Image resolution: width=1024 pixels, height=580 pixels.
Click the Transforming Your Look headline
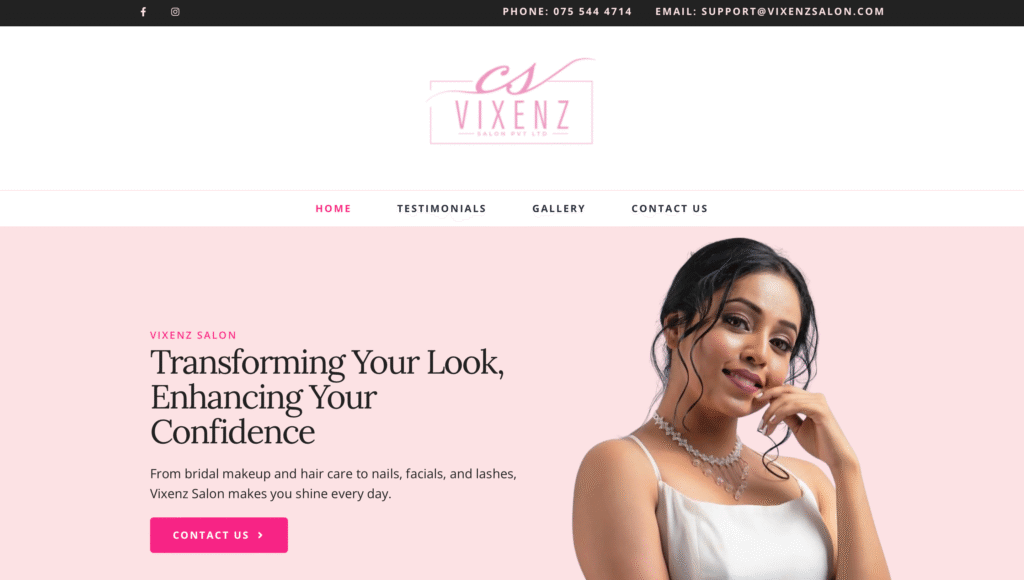click(x=327, y=396)
